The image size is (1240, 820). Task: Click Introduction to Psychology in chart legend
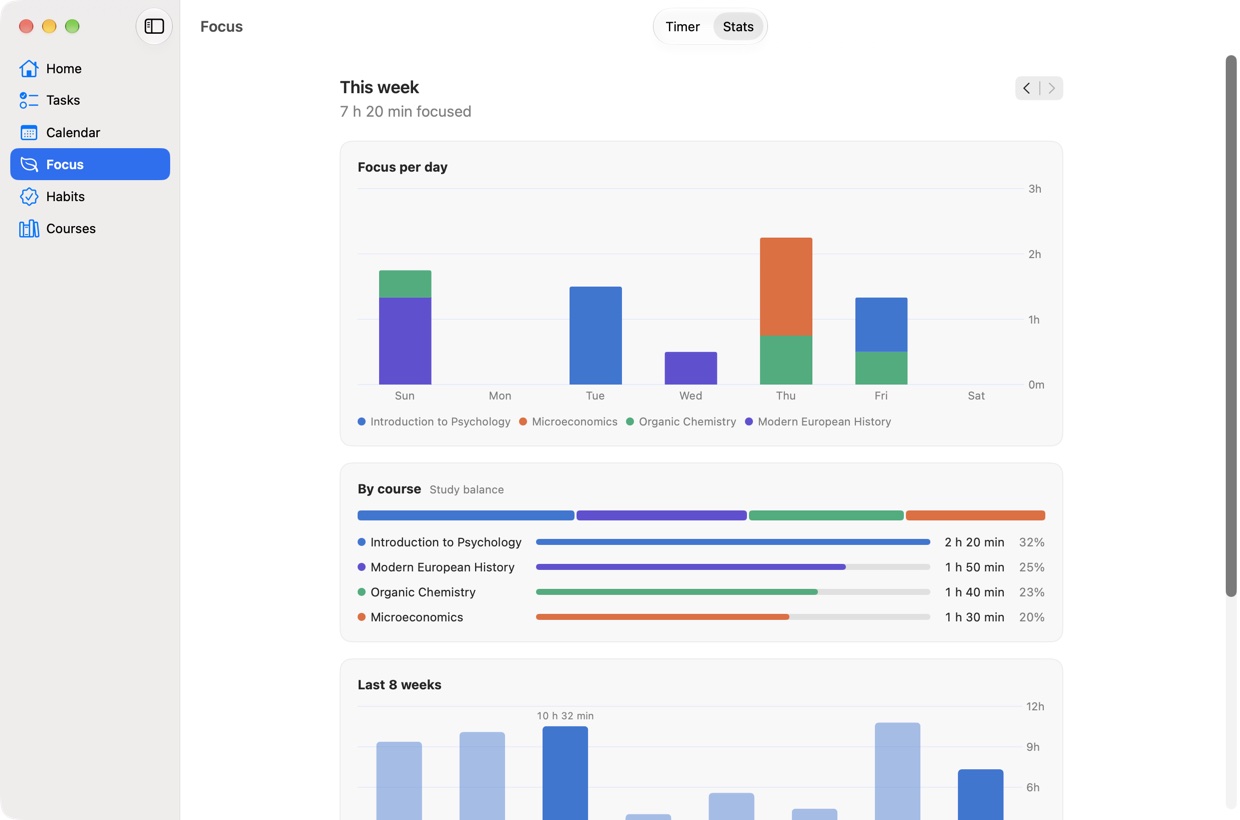coord(434,422)
